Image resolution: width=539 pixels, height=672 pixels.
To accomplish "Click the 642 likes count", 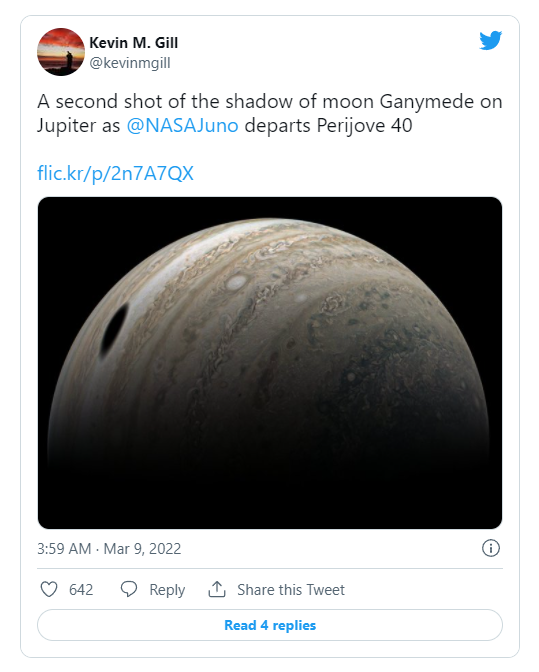I will 81,590.
